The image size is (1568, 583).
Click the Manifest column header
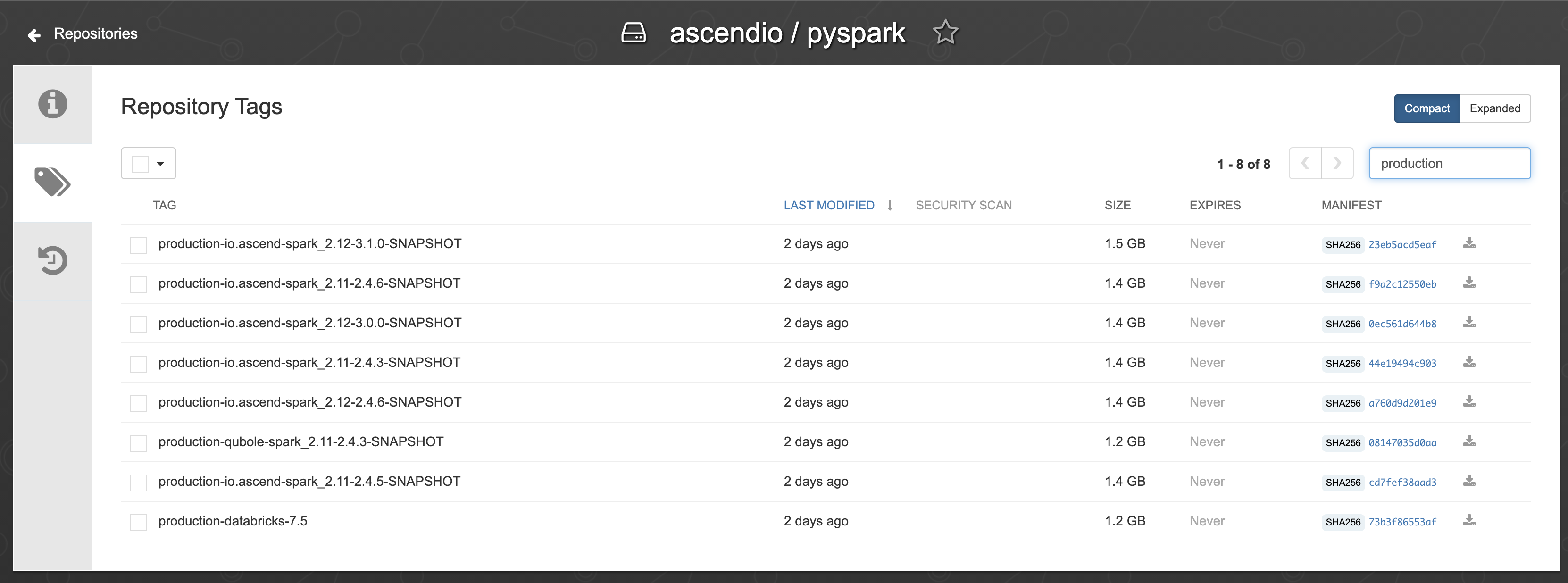[x=1351, y=205]
